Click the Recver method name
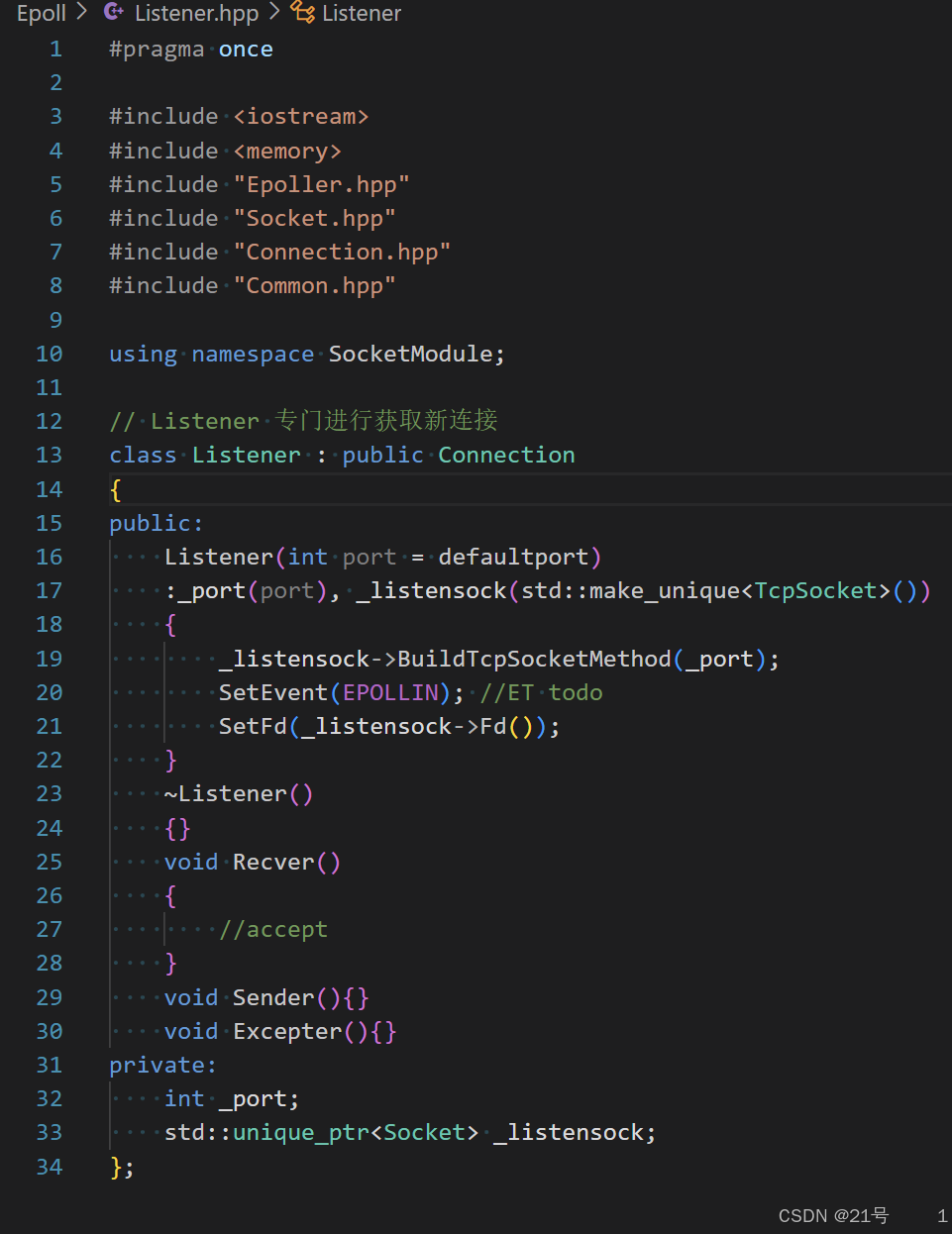Image resolution: width=952 pixels, height=1234 pixels. [273, 862]
